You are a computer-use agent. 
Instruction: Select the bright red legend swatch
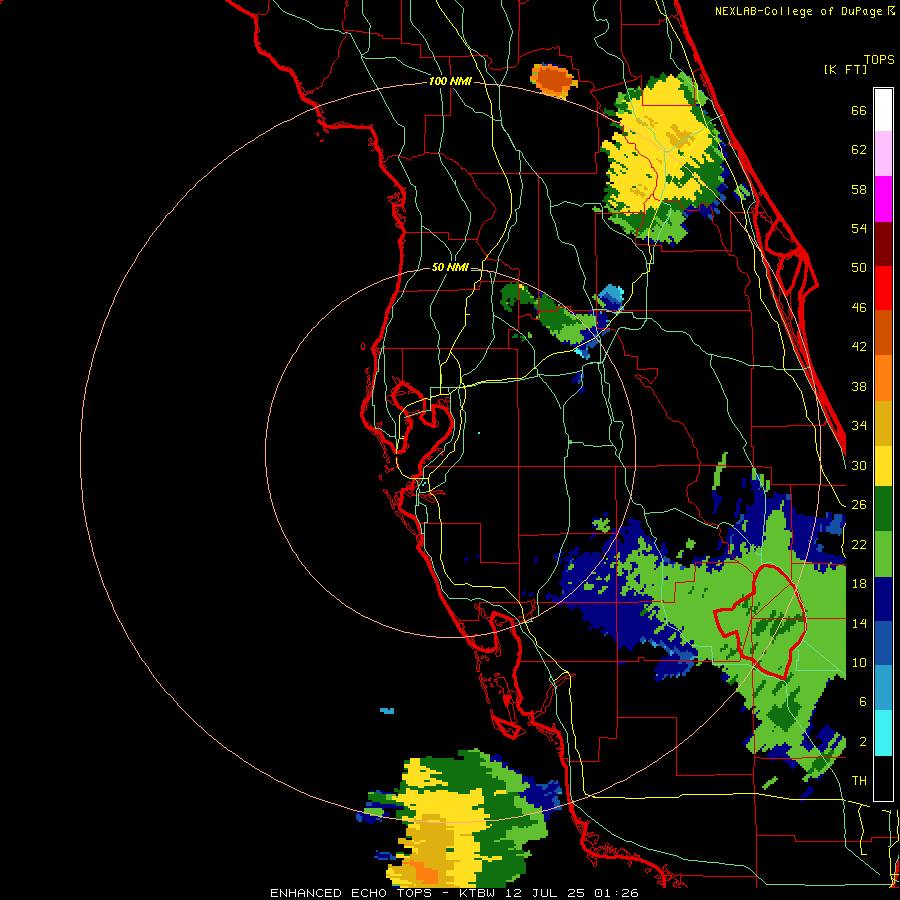click(883, 288)
